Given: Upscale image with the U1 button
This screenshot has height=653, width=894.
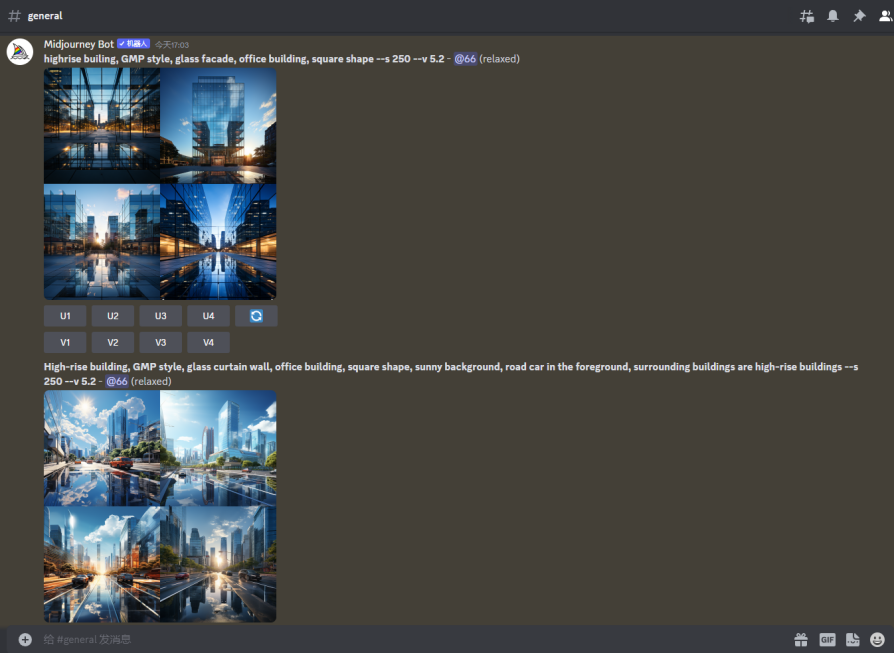Looking at the screenshot, I should point(65,316).
